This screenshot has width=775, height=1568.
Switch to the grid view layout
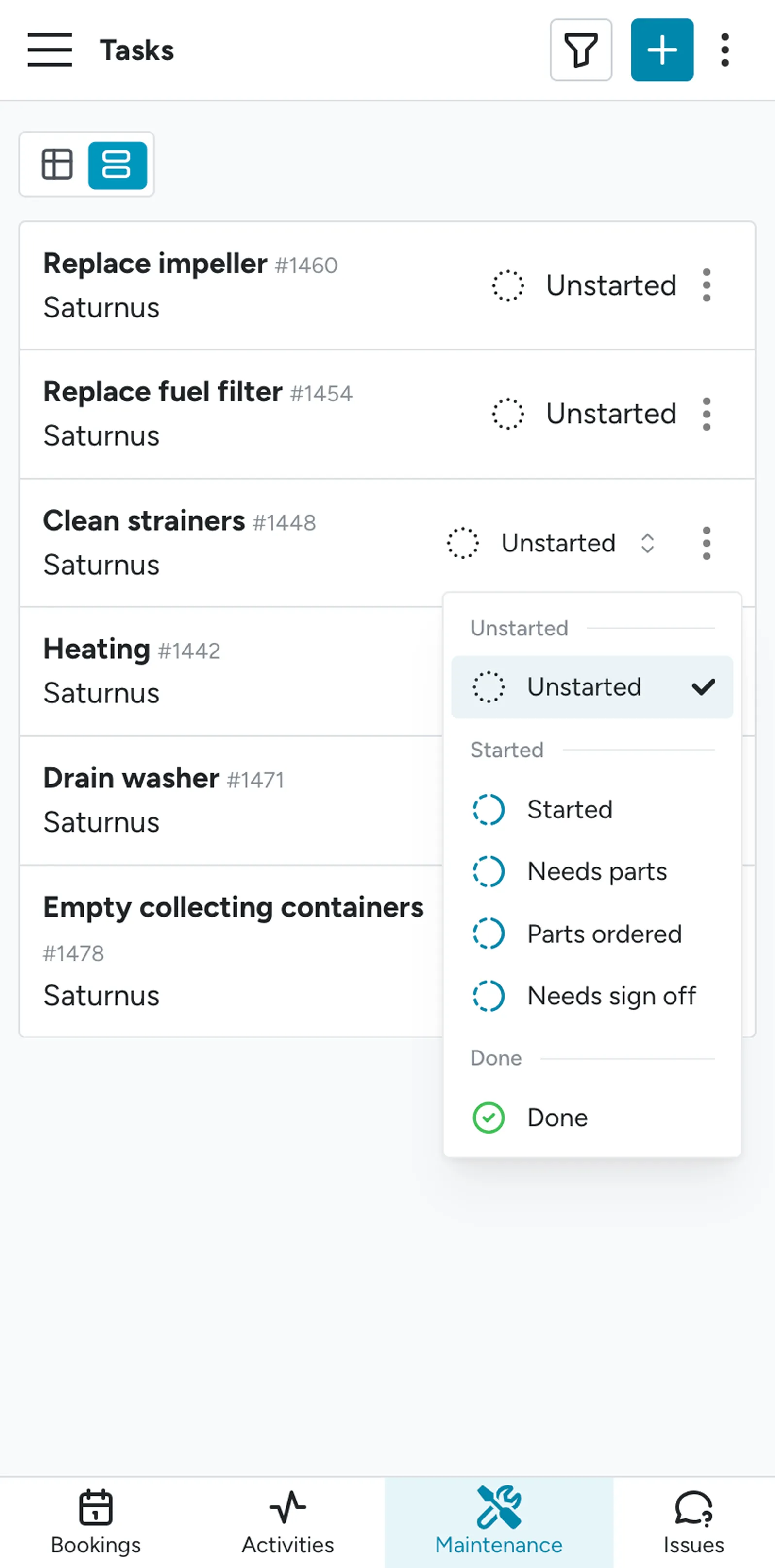57,165
